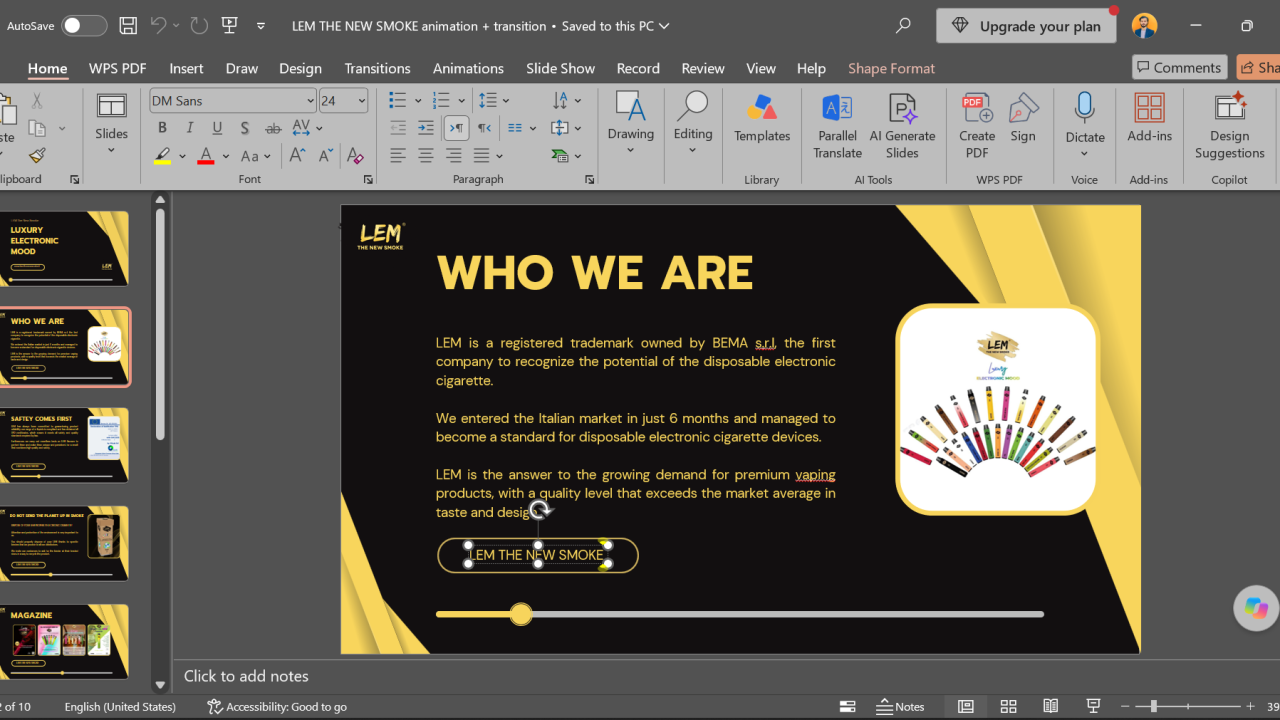Viewport: 1280px width, 720px height.
Task: Apply text shadow formatting
Action: point(245,128)
